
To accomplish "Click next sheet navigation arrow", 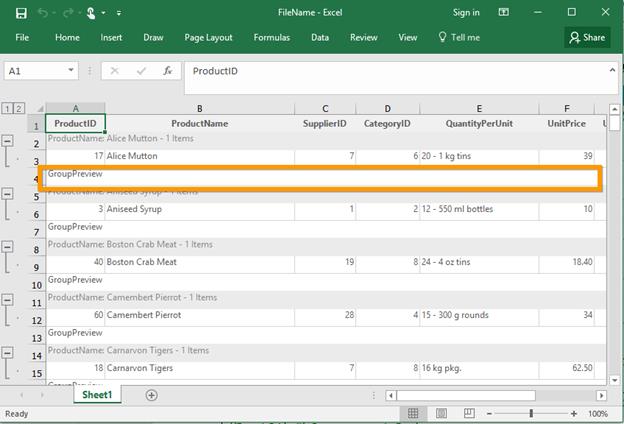I will 42,395.
